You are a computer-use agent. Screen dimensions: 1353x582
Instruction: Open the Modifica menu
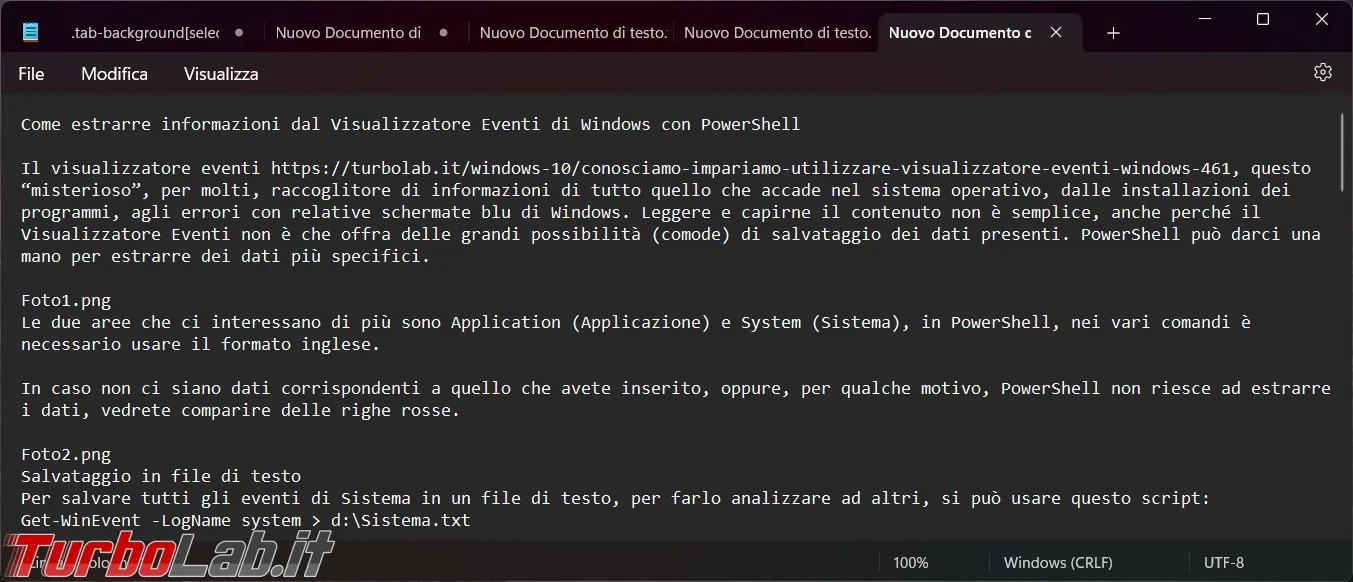coord(114,74)
